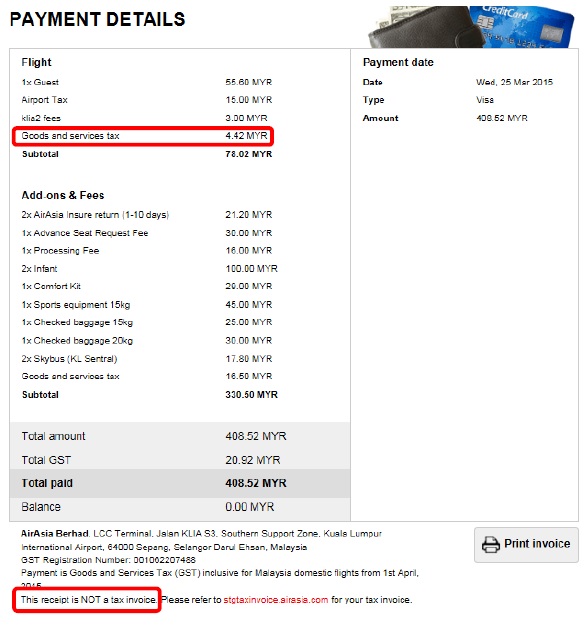Screen dimensions: 588x626
Task: Select the Total GST amount 20.92 MYR
Action: 253,460
